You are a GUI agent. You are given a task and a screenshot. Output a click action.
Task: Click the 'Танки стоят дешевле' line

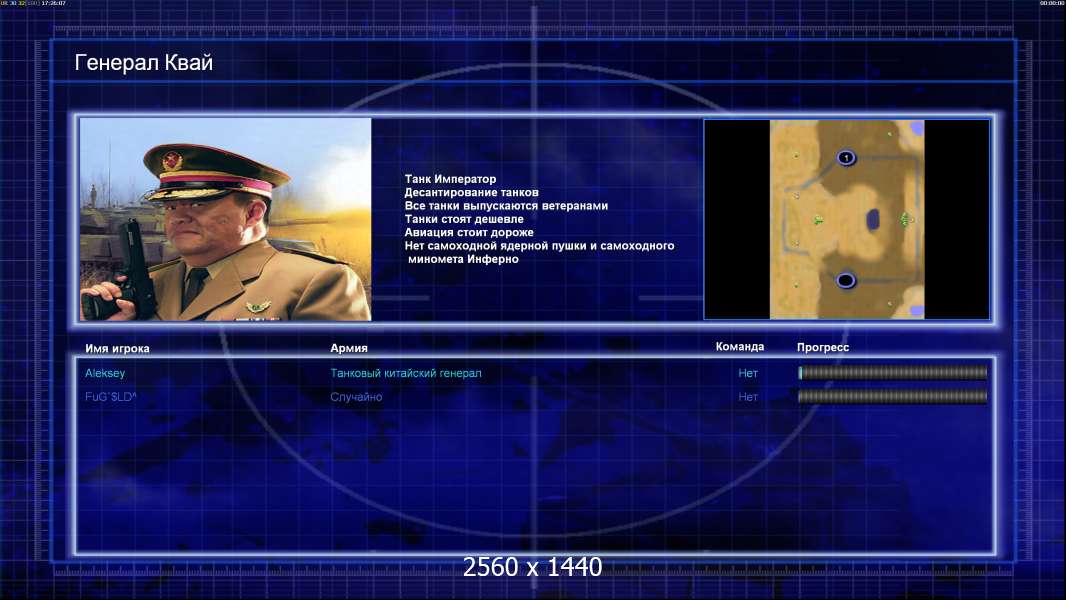point(464,219)
